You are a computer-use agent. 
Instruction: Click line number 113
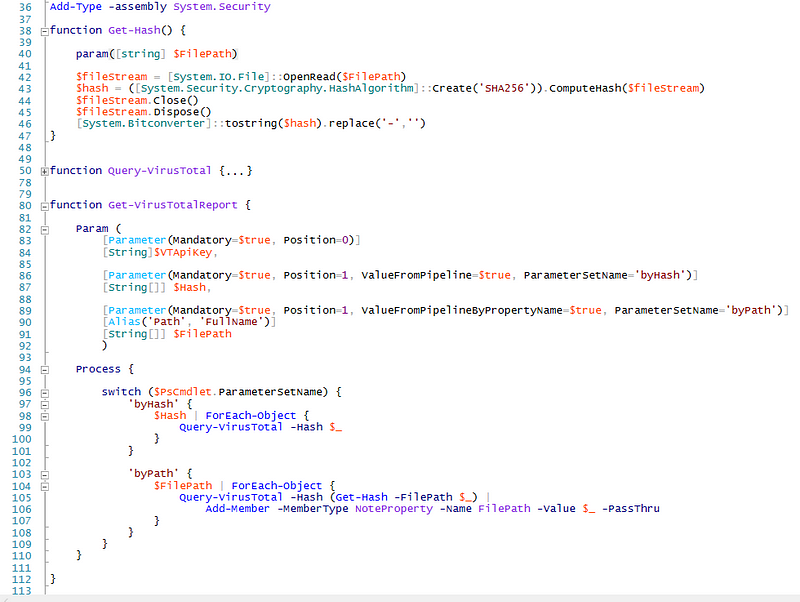point(21,591)
